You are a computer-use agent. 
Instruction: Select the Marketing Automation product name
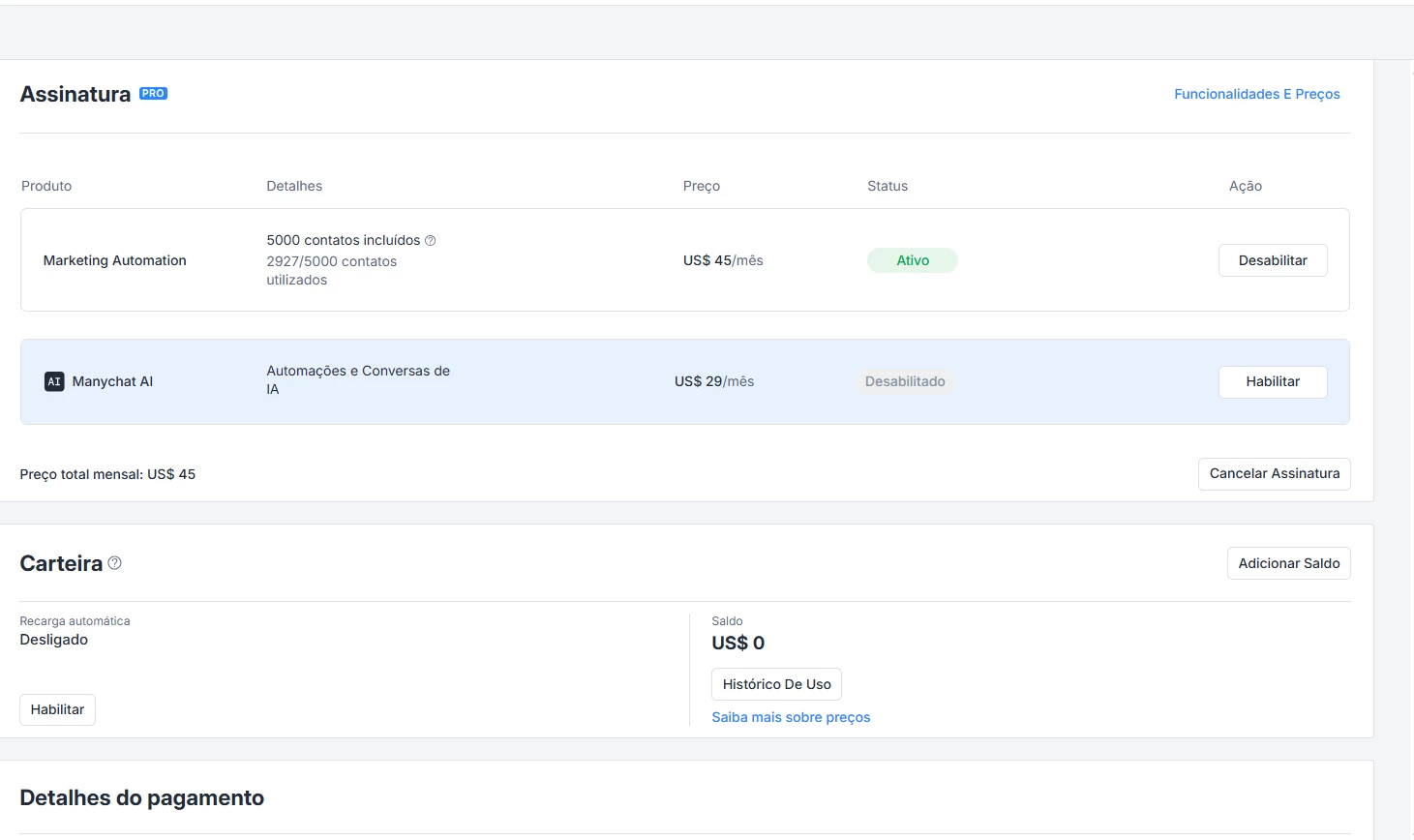pos(114,260)
